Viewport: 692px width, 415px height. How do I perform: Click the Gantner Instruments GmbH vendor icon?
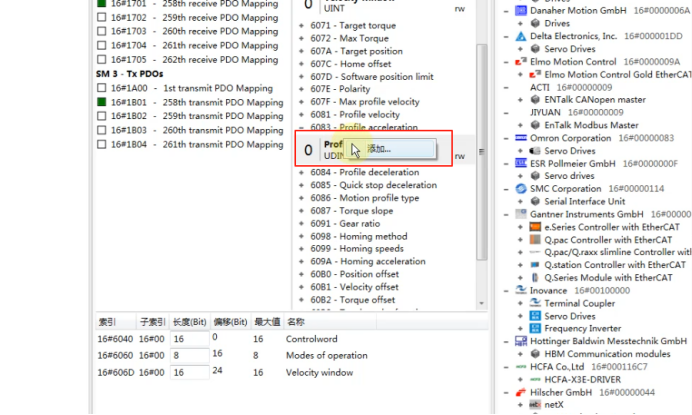coord(521,215)
